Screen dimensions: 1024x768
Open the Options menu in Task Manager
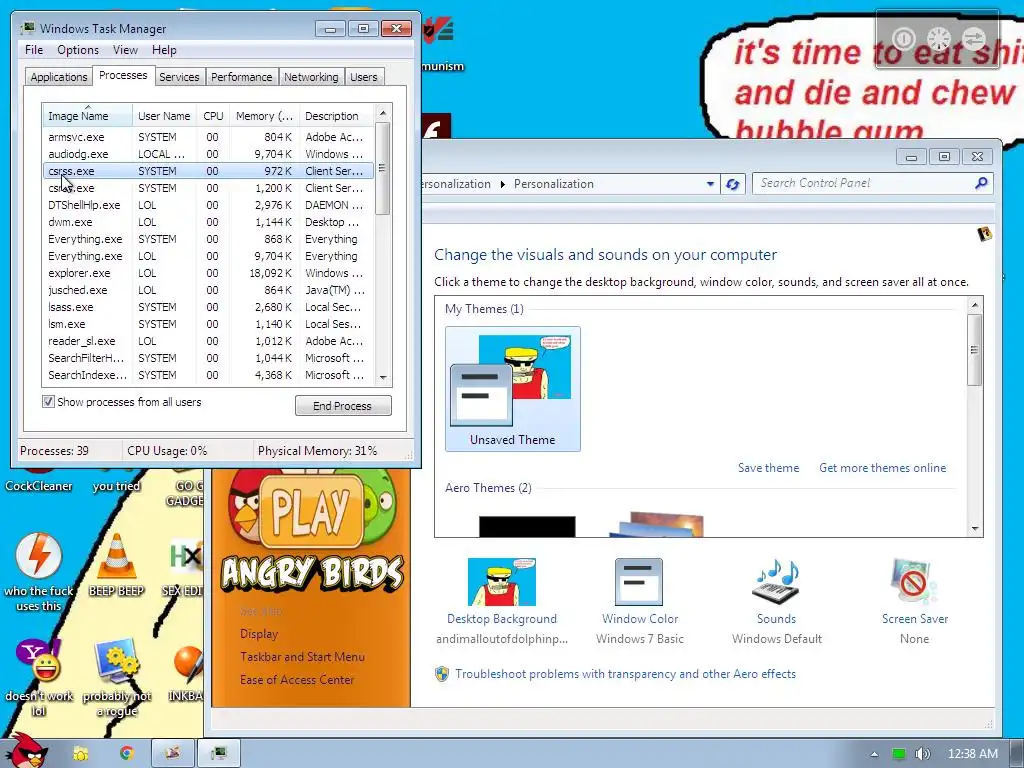point(78,50)
